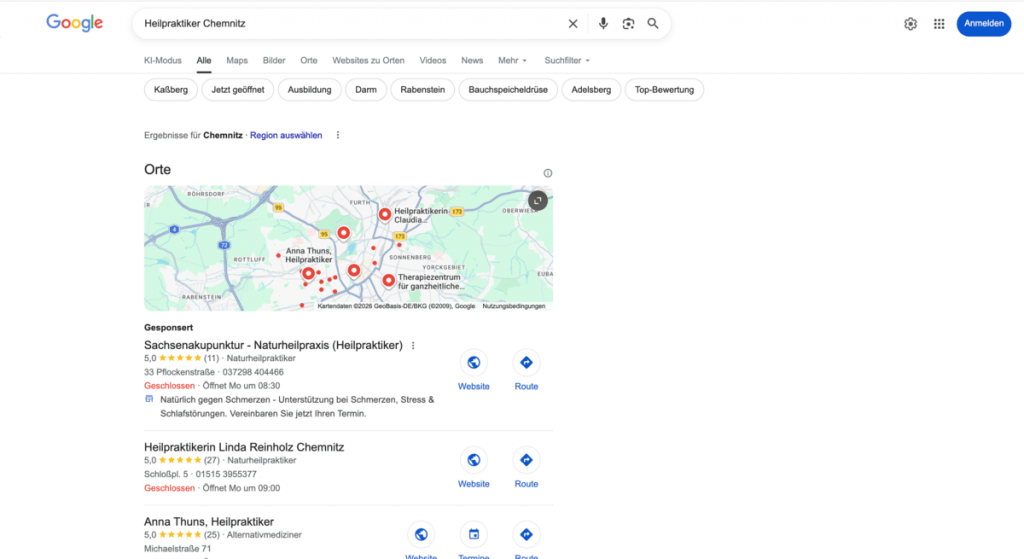The height and width of the screenshot is (559, 1024).
Task: Filter by Kaßberg chip
Action: pyautogui.click(x=170, y=89)
